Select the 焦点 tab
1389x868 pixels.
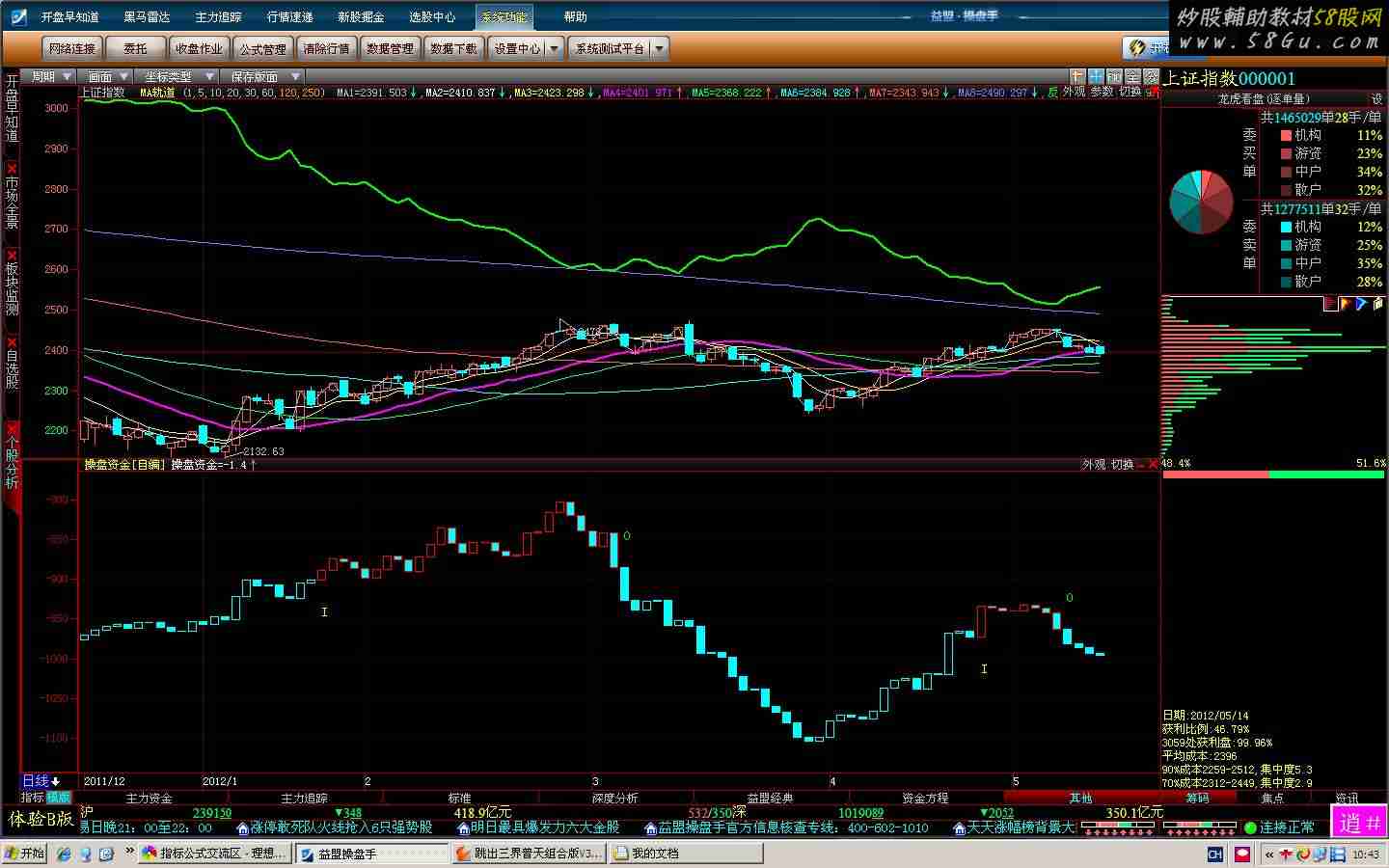click(1273, 799)
